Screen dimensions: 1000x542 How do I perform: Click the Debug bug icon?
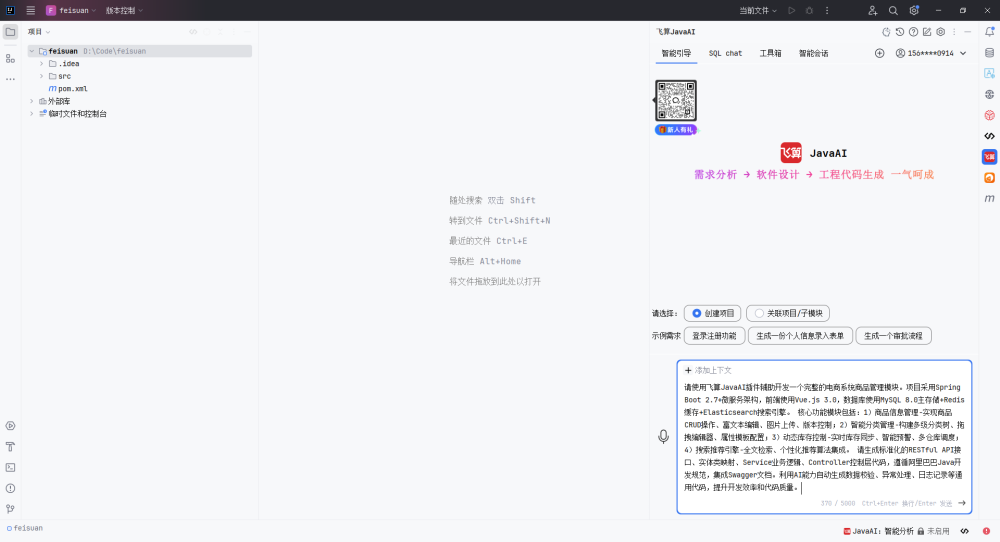[809, 10]
